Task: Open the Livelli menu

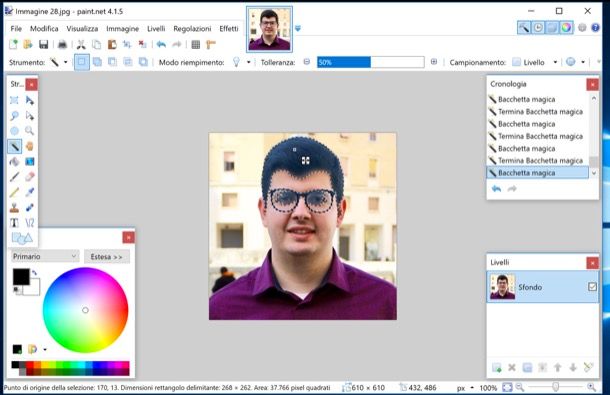Action: point(156,29)
